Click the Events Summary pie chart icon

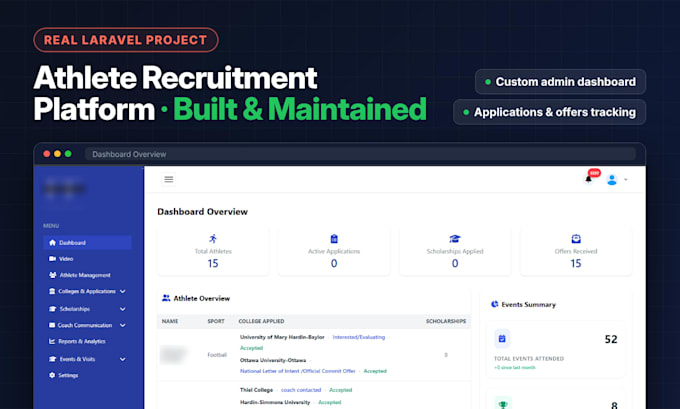pyautogui.click(x=494, y=304)
